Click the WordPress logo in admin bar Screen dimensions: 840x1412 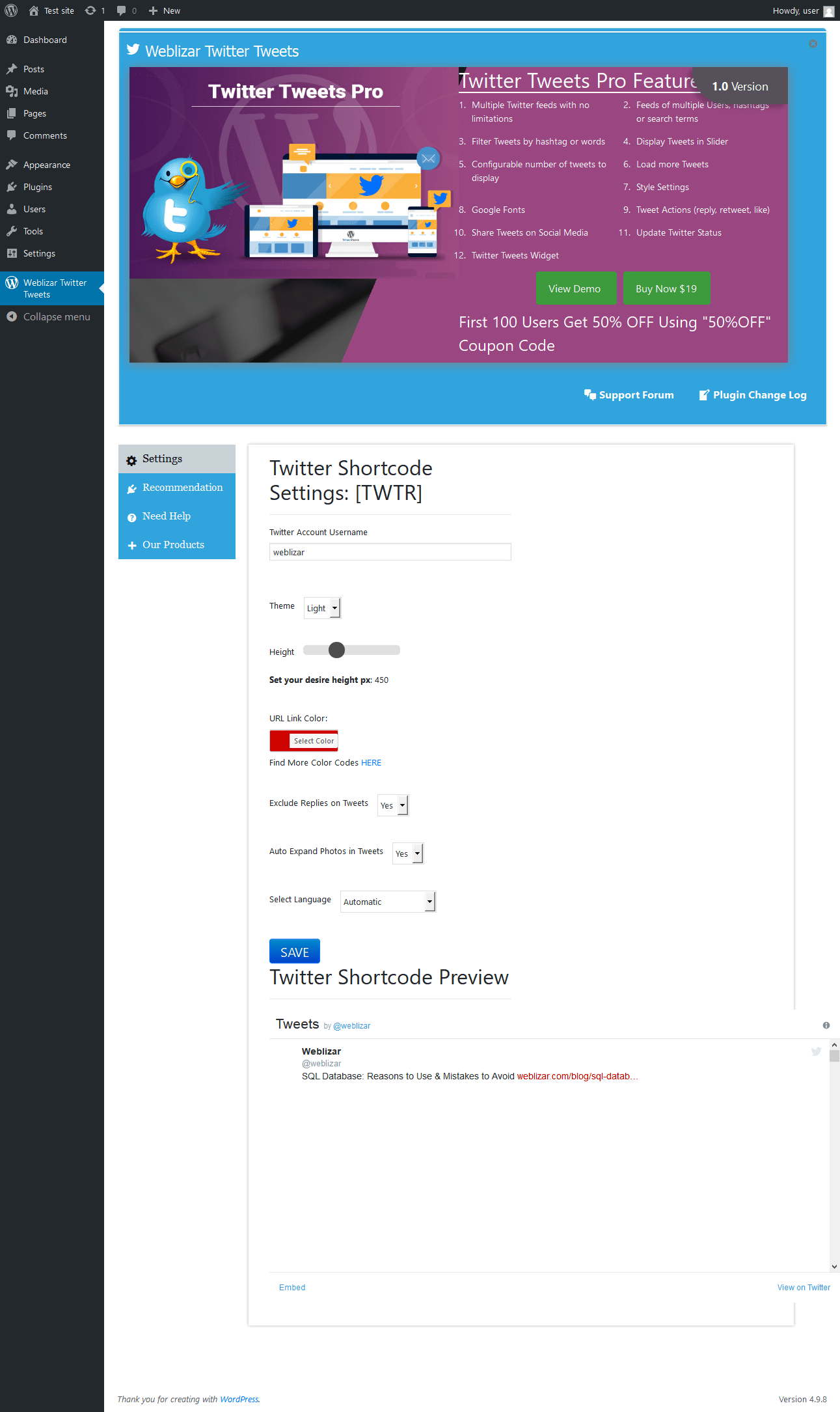pos(11,10)
